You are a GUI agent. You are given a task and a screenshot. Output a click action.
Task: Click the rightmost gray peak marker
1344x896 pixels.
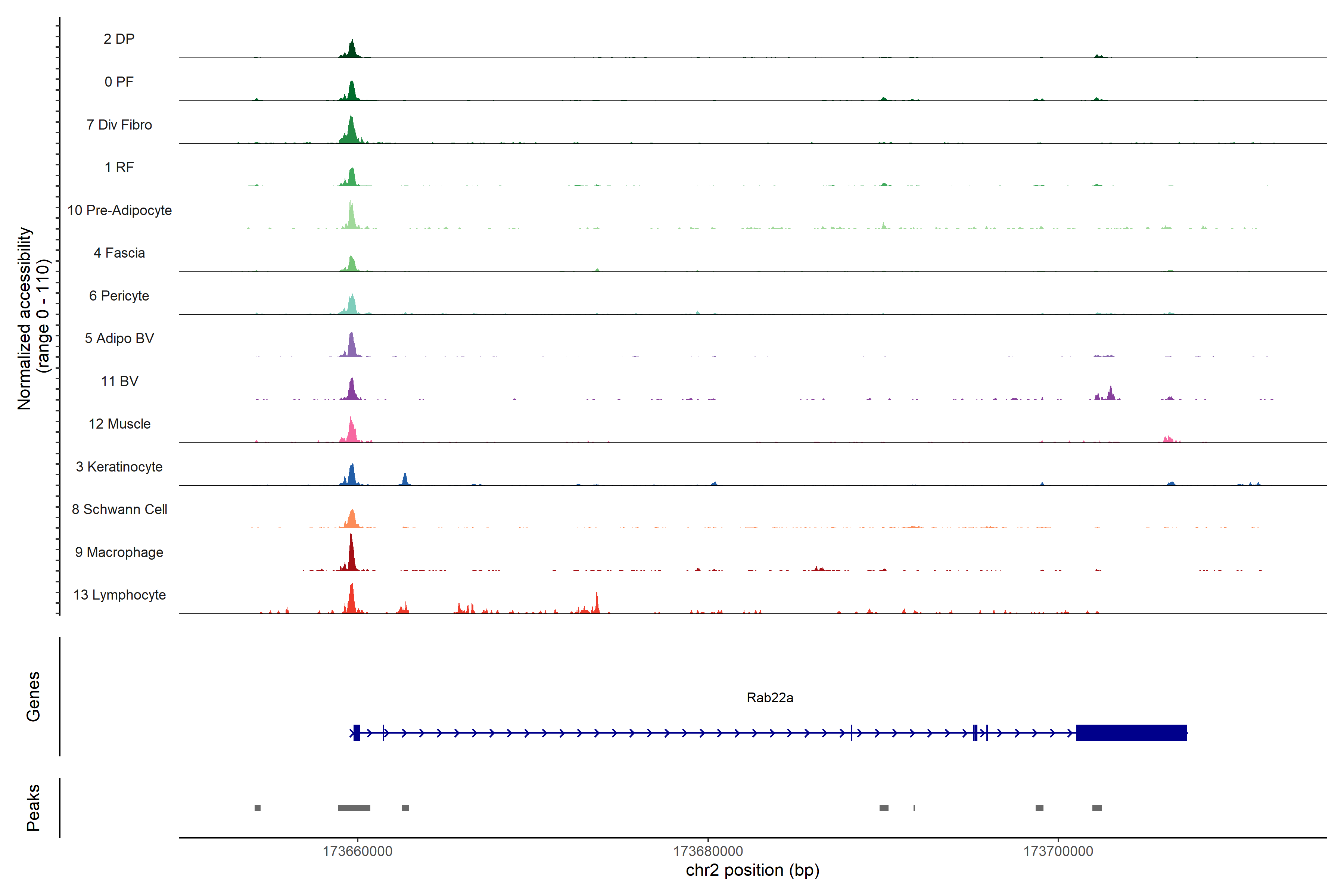(x=1096, y=808)
